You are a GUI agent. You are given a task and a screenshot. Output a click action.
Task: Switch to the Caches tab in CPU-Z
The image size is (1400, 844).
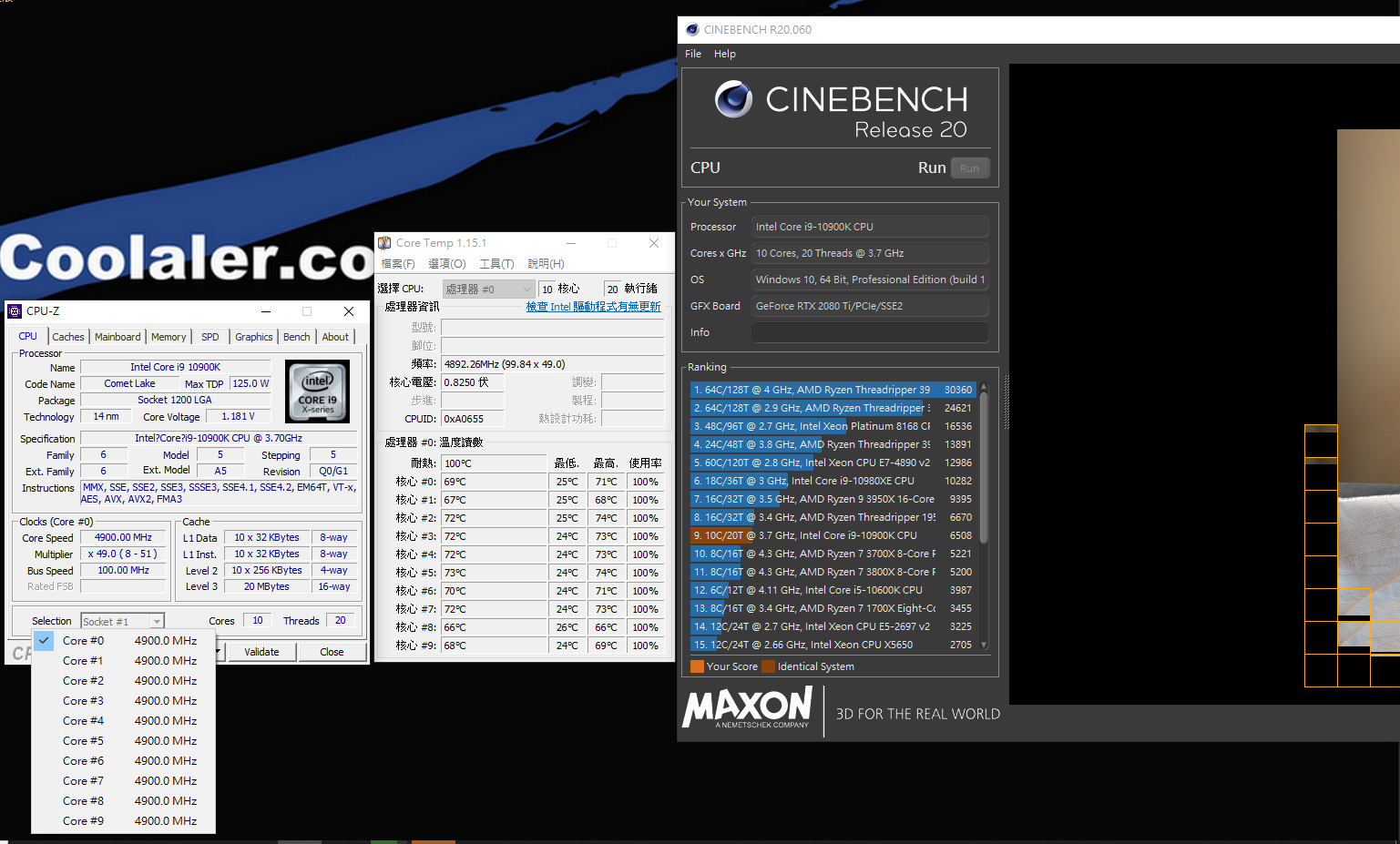click(67, 337)
